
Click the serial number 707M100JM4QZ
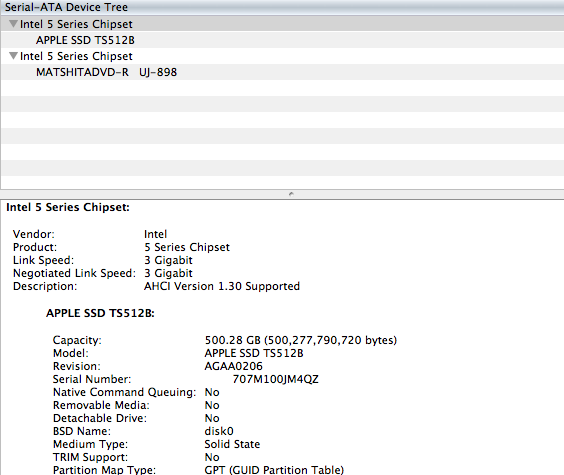276,379
